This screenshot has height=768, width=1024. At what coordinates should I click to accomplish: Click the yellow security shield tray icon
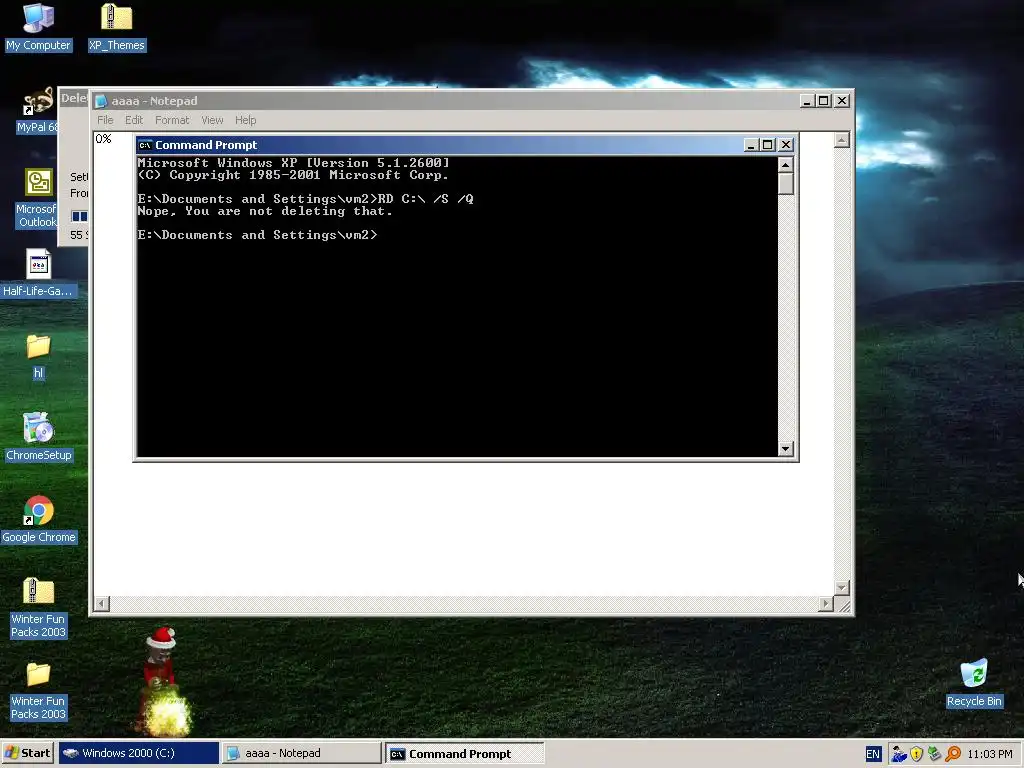[916, 754]
